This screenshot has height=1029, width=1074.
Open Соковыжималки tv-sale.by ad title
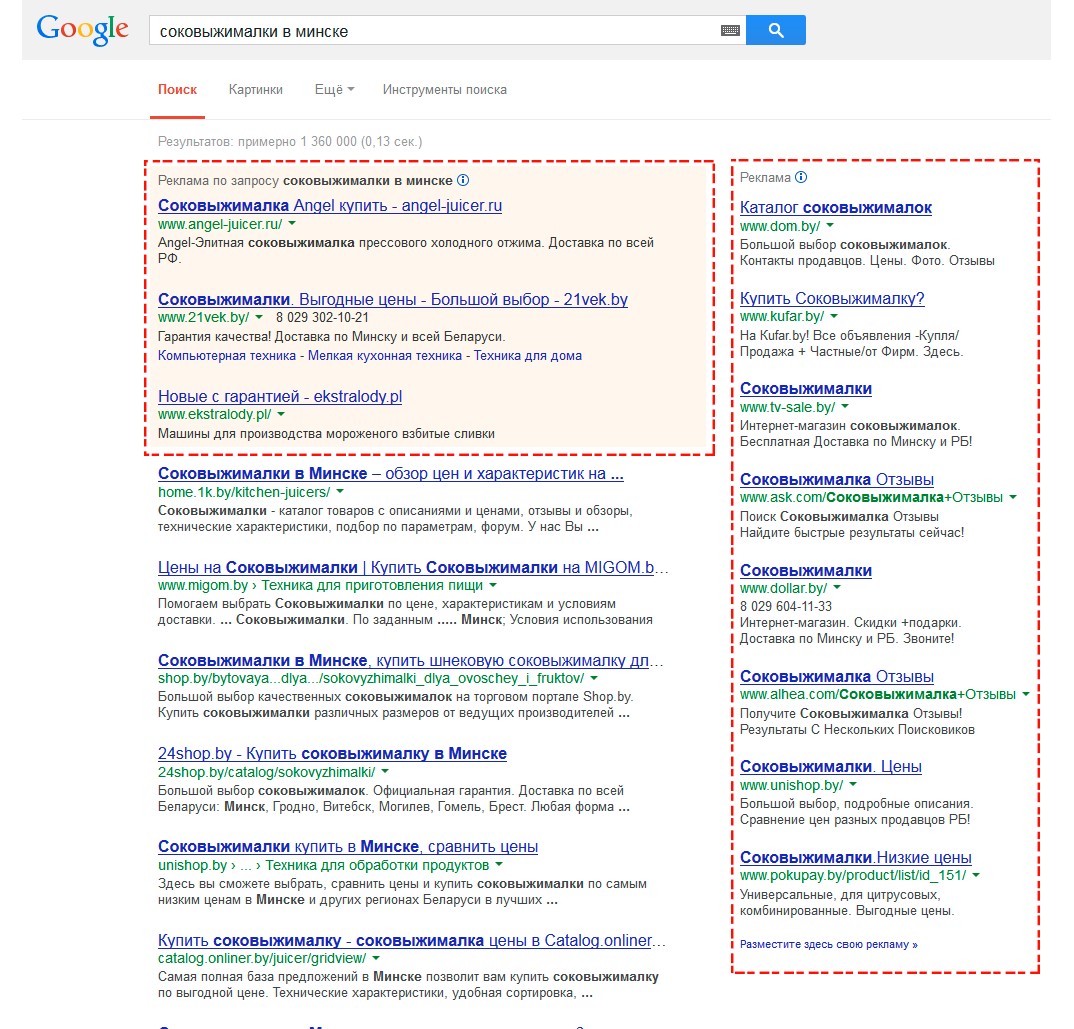(x=806, y=388)
